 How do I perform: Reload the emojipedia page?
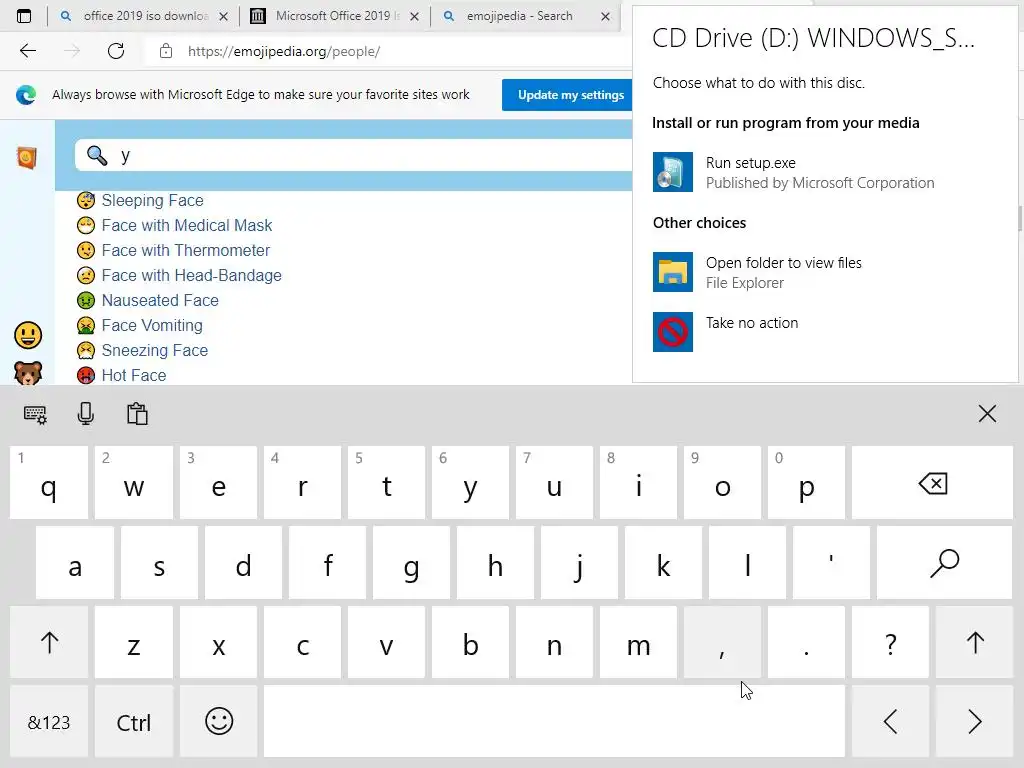pyautogui.click(x=116, y=51)
